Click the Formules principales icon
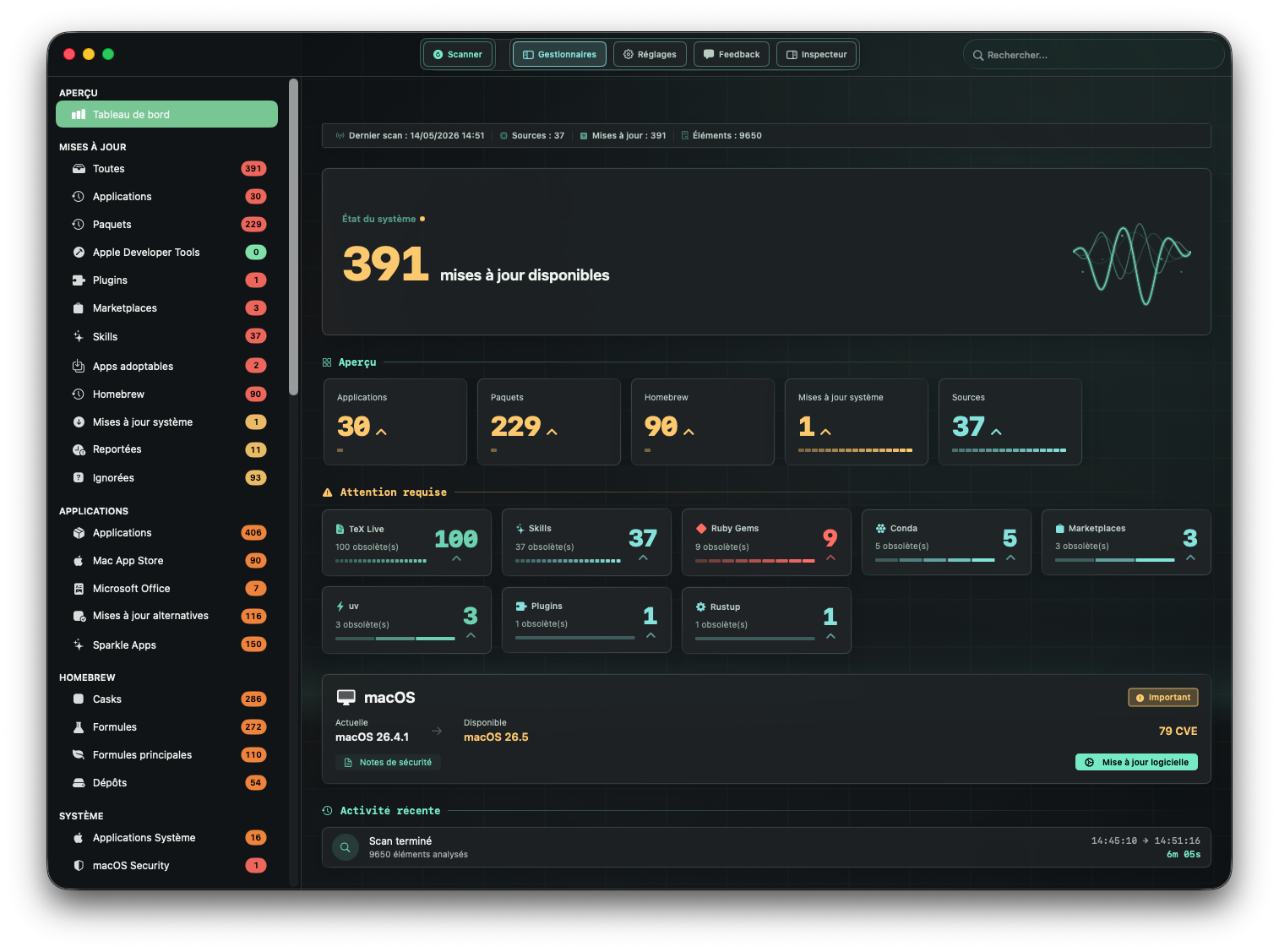The width and height of the screenshot is (1279, 952). (x=79, y=755)
